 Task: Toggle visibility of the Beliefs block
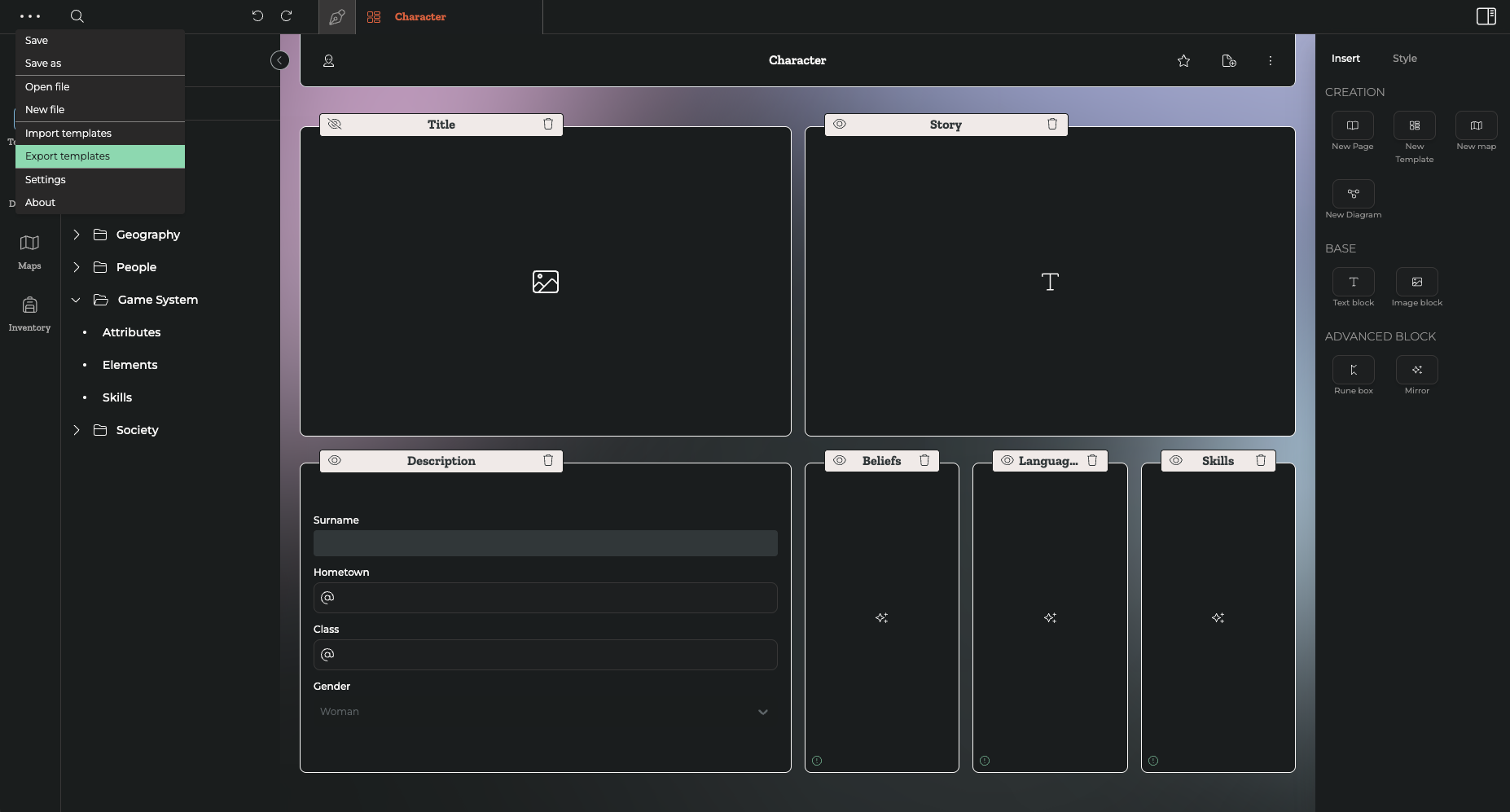pyautogui.click(x=840, y=460)
